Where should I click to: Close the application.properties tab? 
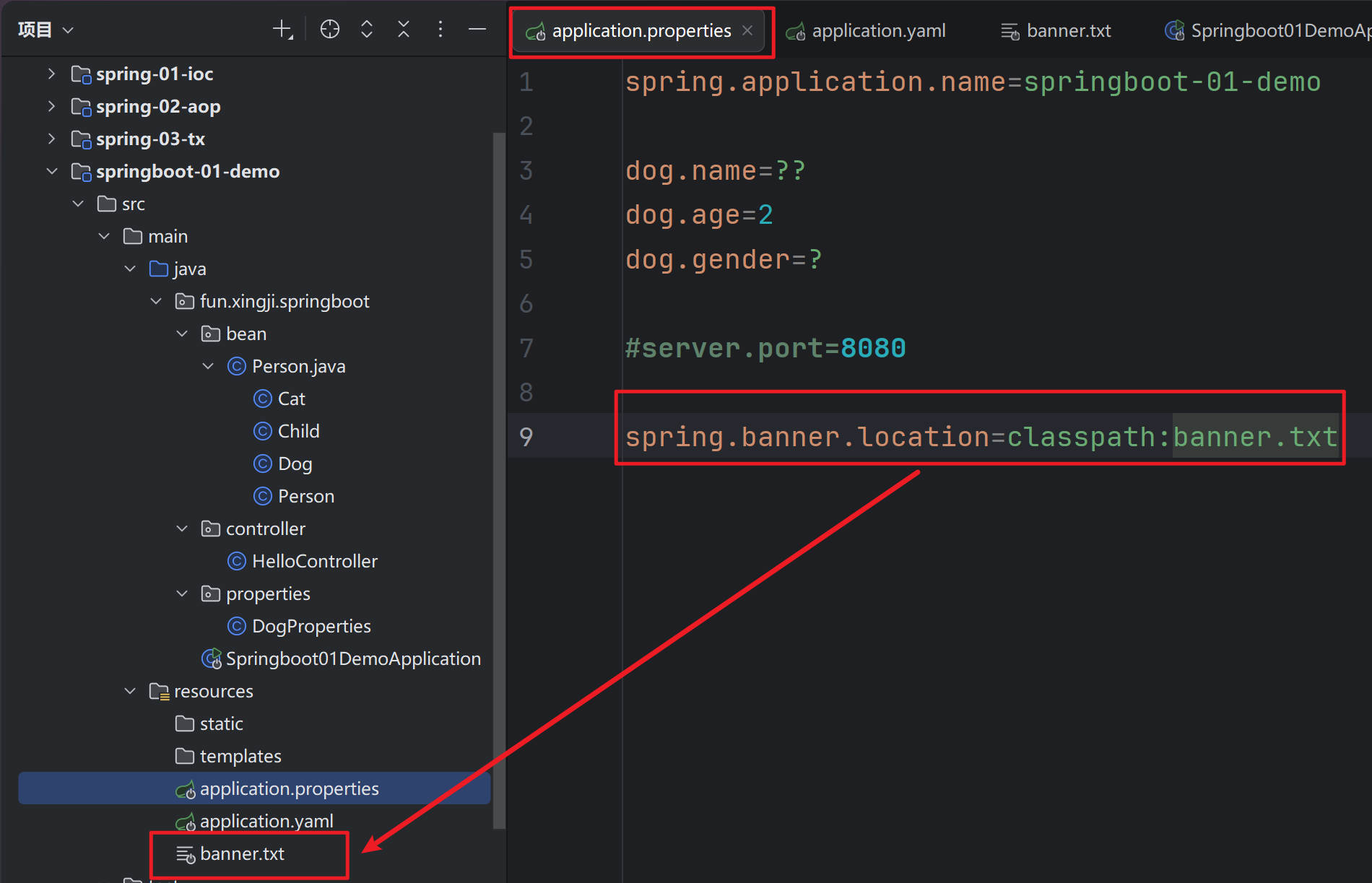tap(748, 30)
